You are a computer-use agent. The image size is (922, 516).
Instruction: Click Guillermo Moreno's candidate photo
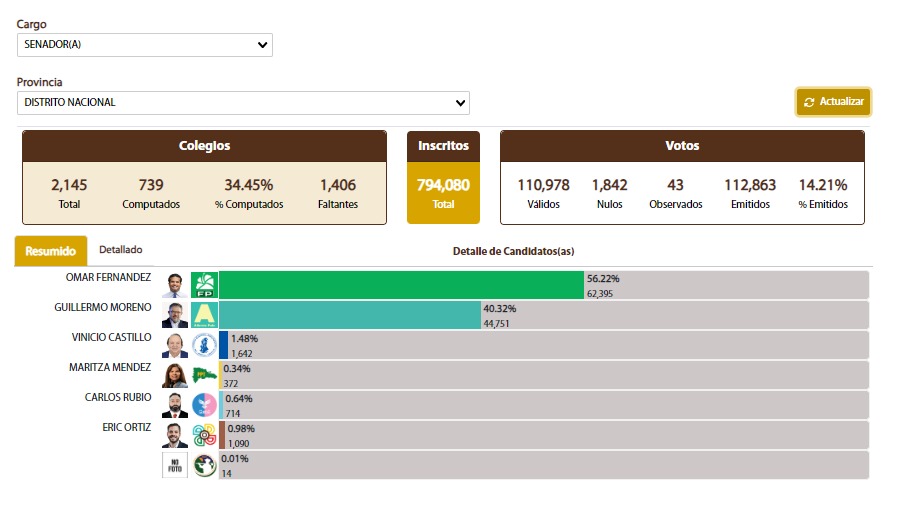click(x=175, y=315)
